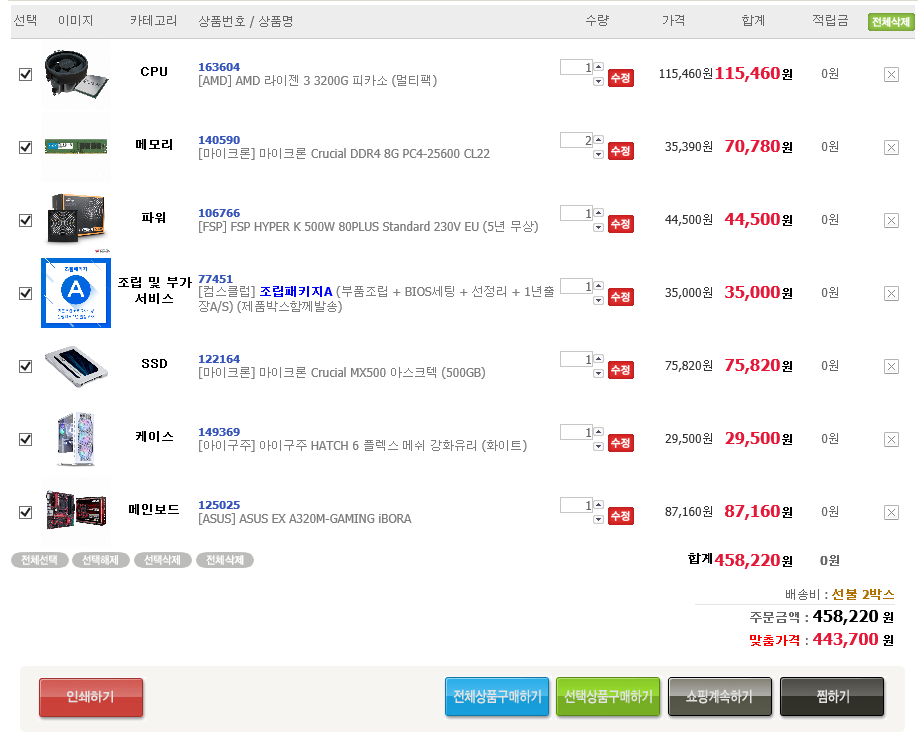Remove the SSD row with its X icon
This screenshot has width=918, height=755.
pyautogui.click(x=891, y=366)
